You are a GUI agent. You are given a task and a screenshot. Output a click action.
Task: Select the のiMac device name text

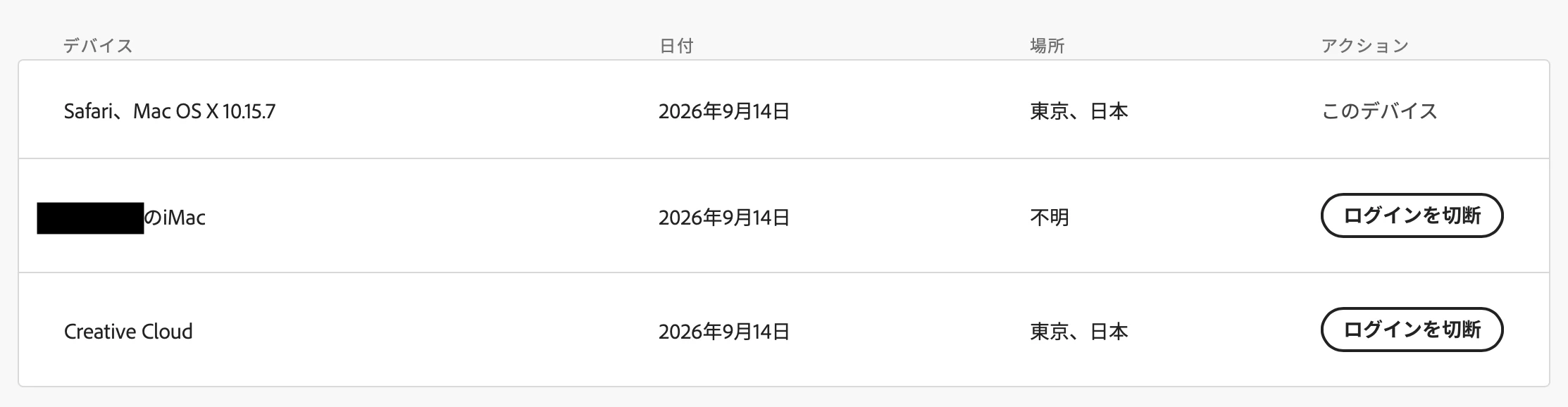click(x=175, y=218)
